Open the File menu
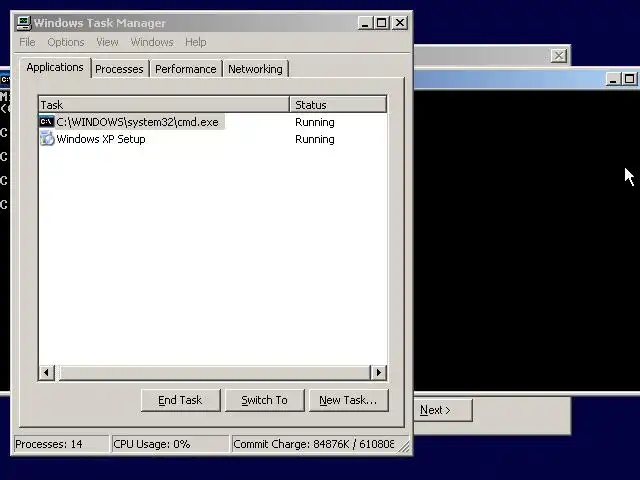Screen dimensions: 640x480 coord(27,42)
